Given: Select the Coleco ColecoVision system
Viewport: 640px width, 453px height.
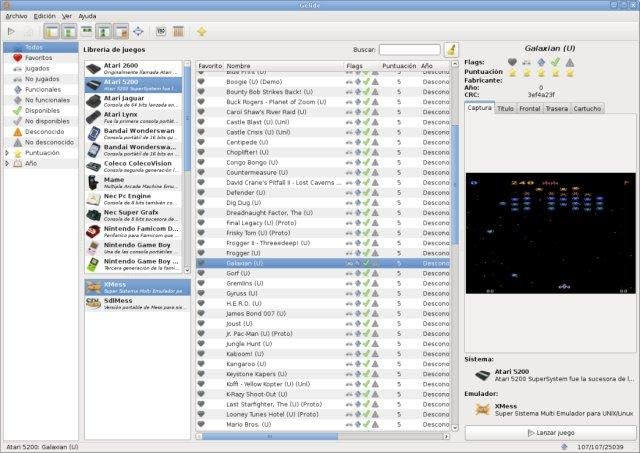Looking at the screenshot, I should 133,167.
